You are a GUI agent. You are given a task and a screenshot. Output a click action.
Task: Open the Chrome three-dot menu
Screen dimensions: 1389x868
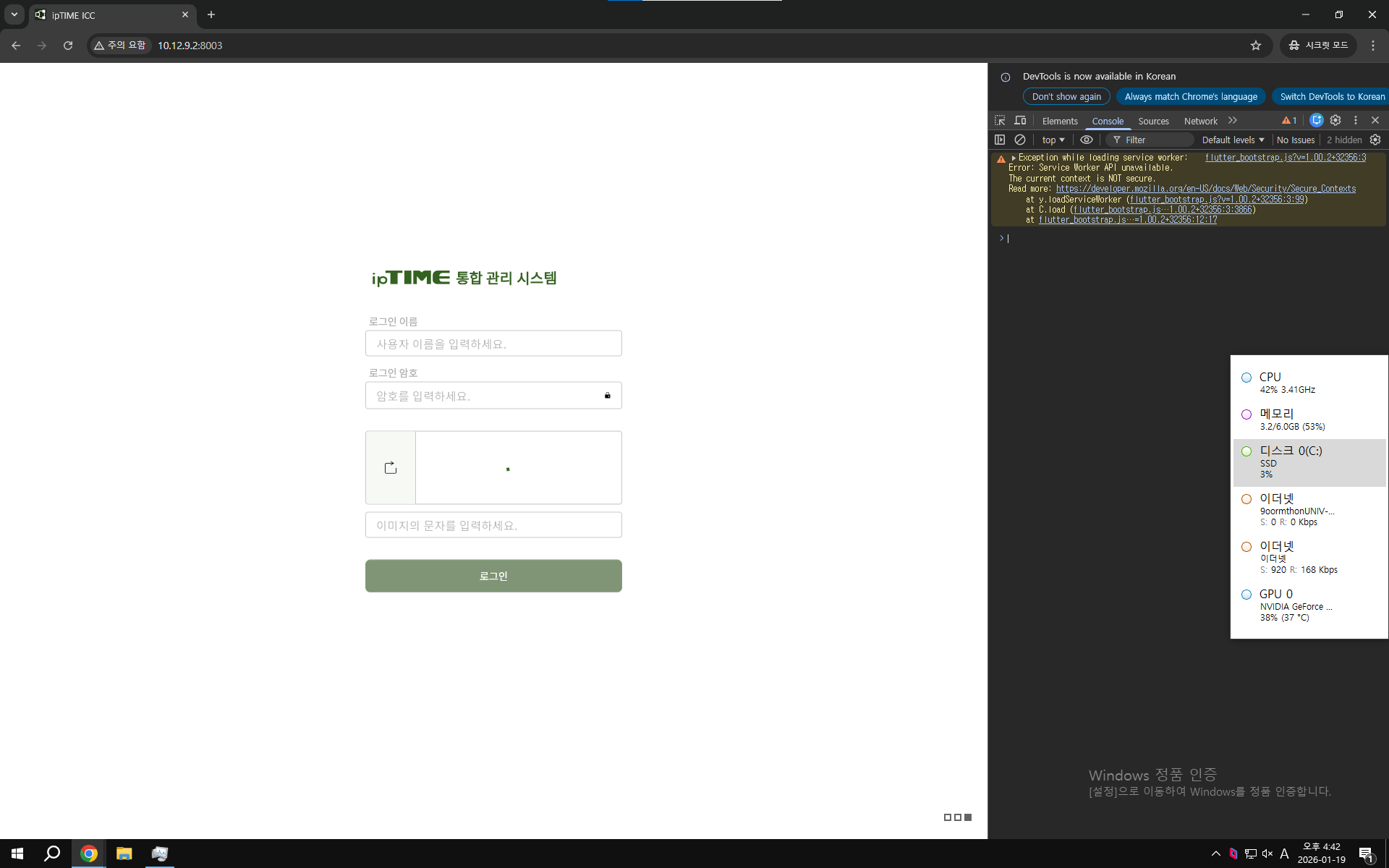[x=1373, y=46]
